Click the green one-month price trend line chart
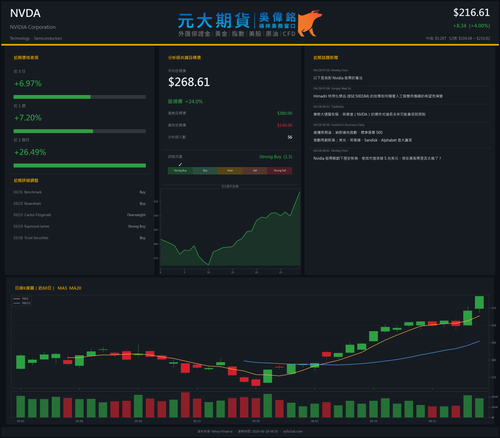The height and width of the screenshot is (438, 500). pos(230,229)
